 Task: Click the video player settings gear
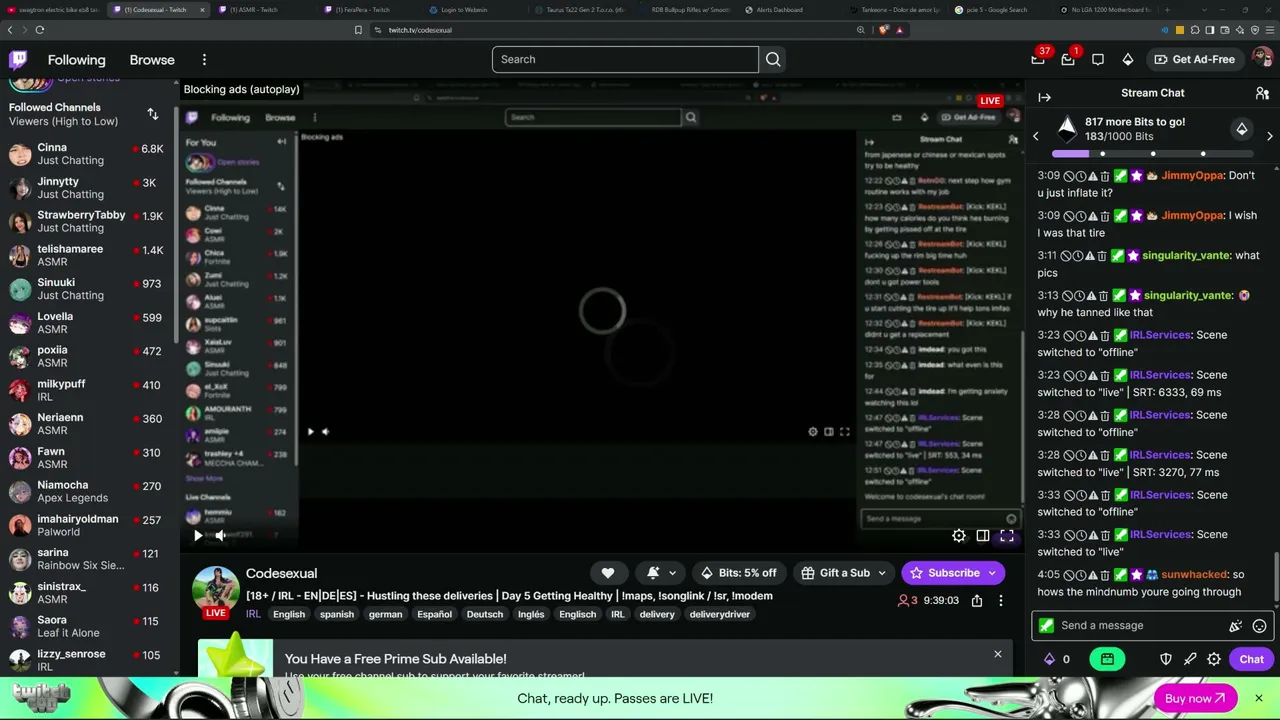[x=959, y=536]
